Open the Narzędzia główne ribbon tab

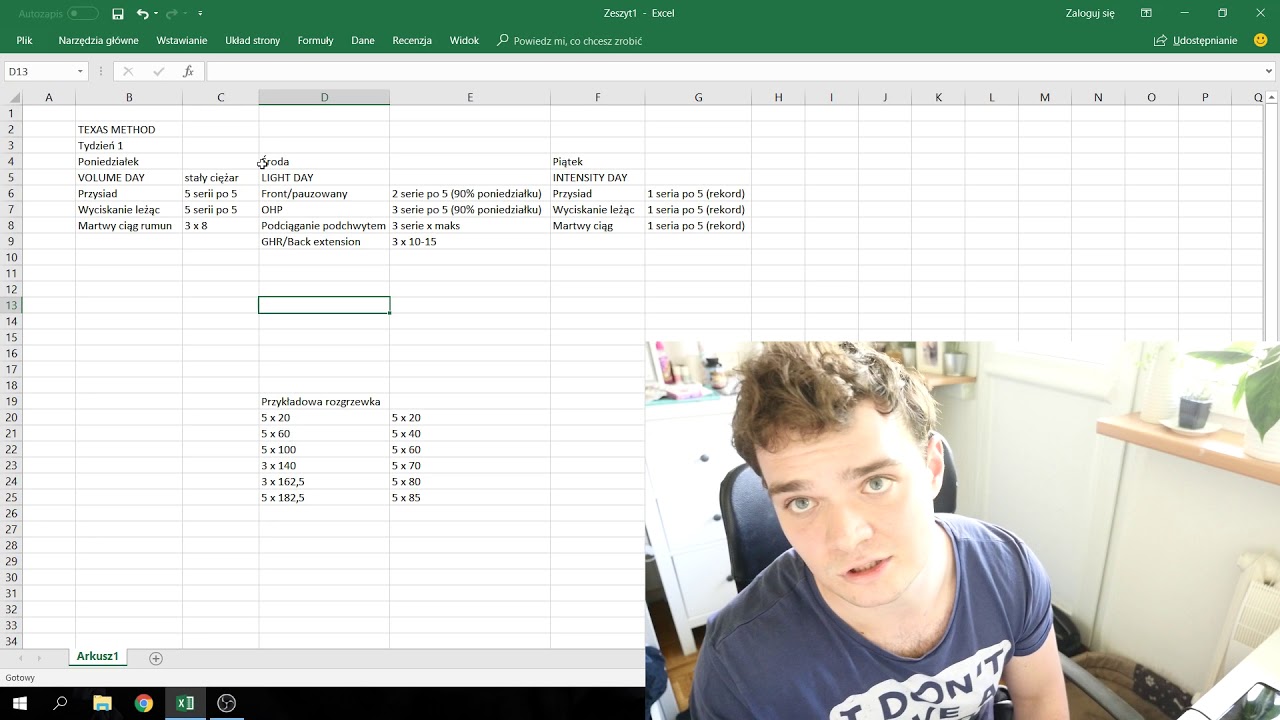tap(98, 41)
